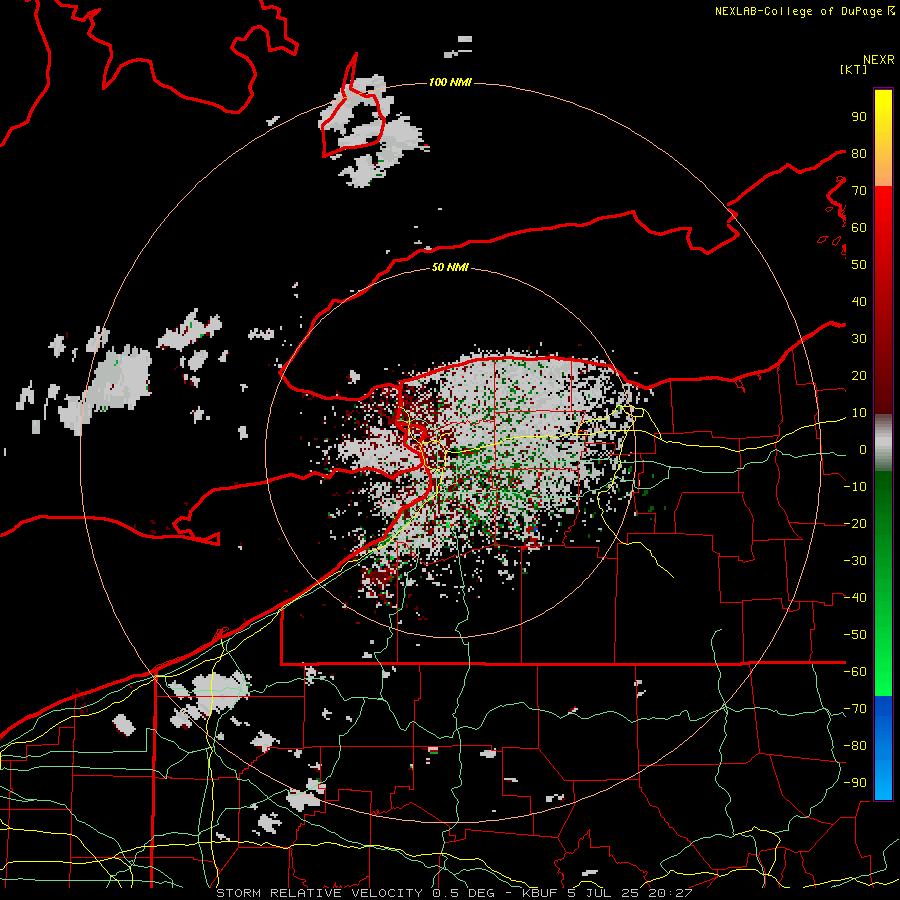Click the 90 value on the velocity scale

[859, 117]
